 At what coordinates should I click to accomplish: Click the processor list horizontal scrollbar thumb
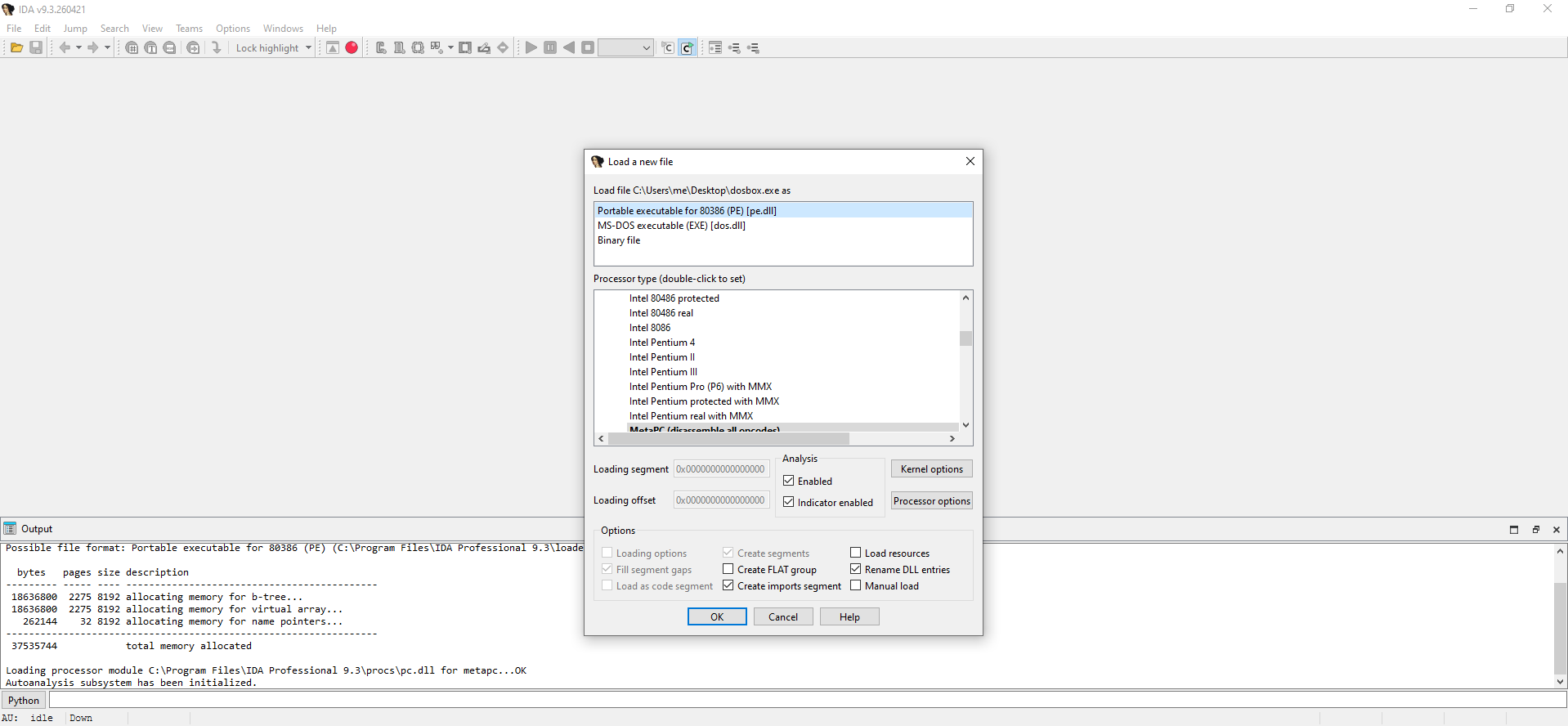[x=729, y=438]
